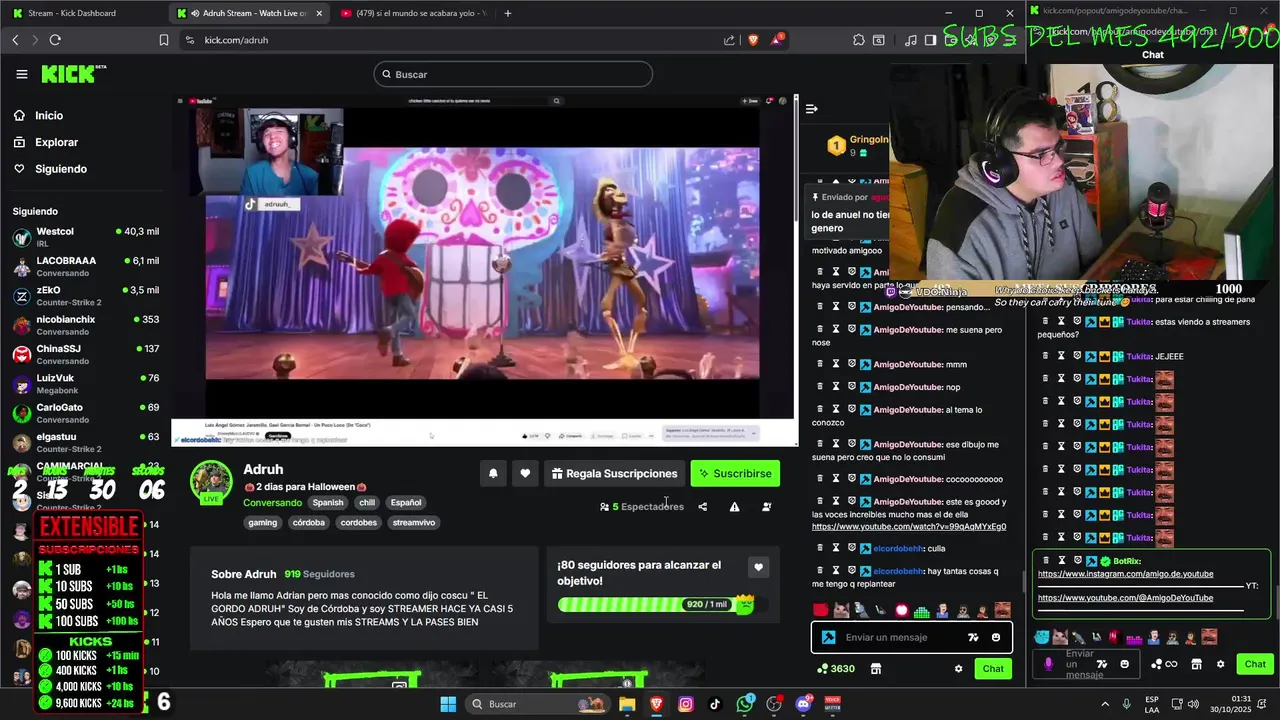Screen dimensions: 1280x720
Task: Click the córdoba tag
Action: coord(309,523)
